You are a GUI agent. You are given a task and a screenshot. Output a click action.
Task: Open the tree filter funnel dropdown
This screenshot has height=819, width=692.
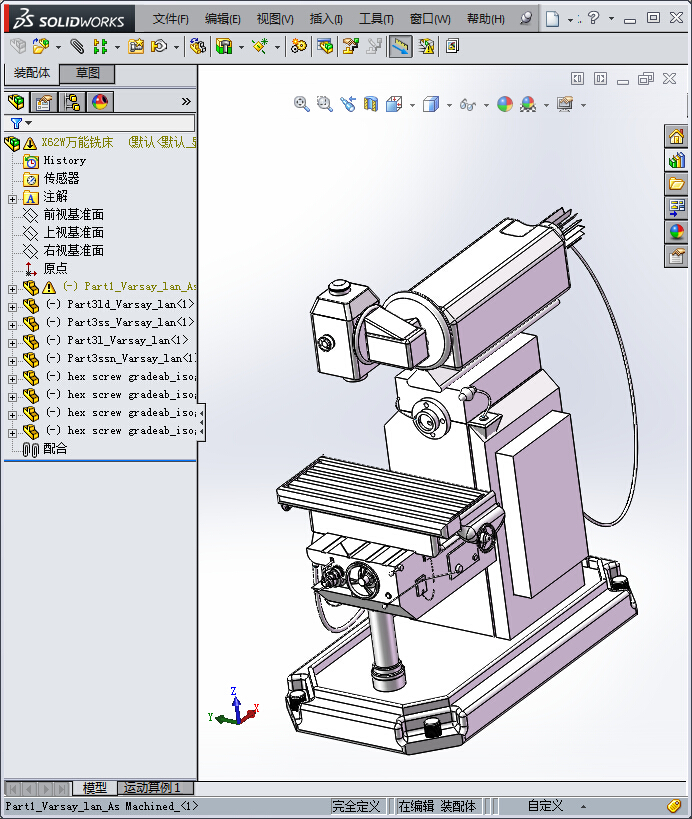pos(21,123)
